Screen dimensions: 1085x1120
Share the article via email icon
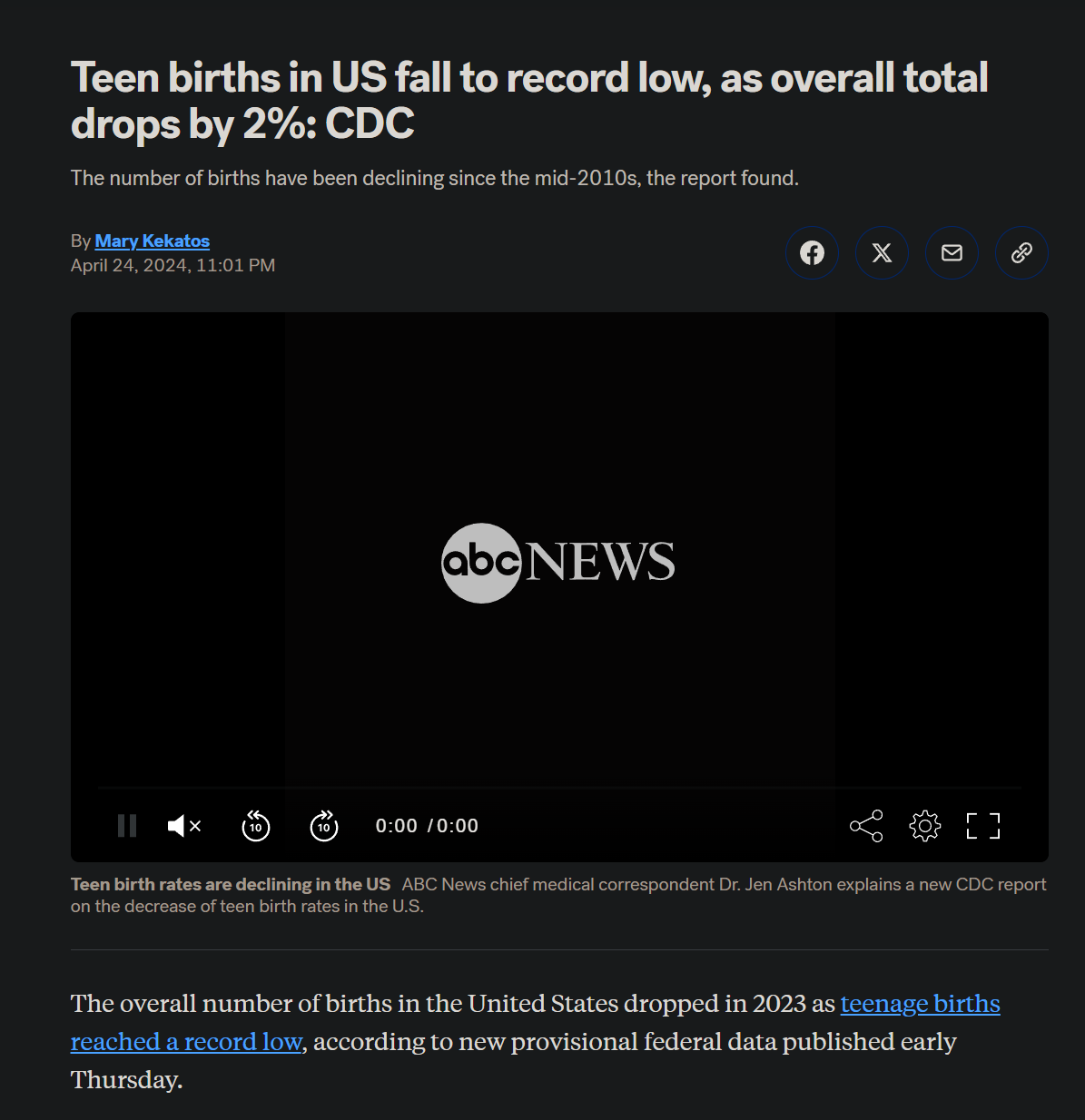[952, 252]
